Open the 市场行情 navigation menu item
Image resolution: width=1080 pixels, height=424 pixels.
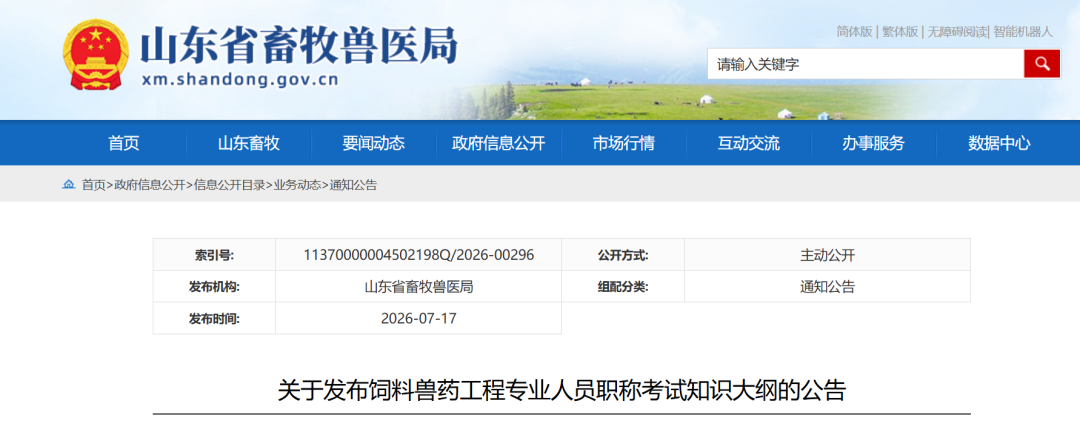624,143
